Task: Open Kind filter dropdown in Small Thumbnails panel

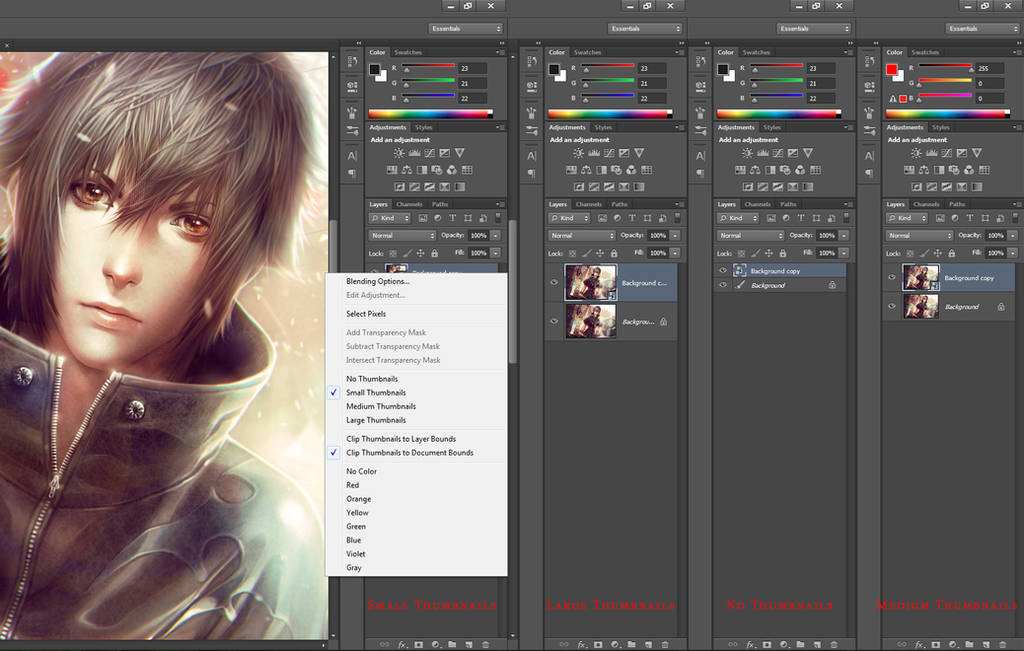Action: click(x=390, y=218)
